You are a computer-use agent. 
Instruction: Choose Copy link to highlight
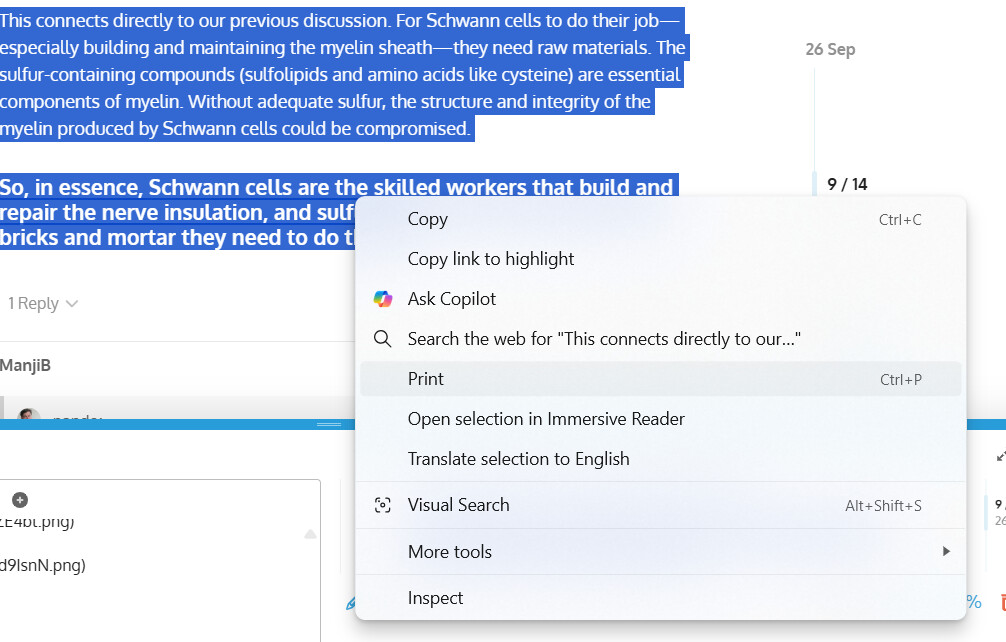coord(490,259)
